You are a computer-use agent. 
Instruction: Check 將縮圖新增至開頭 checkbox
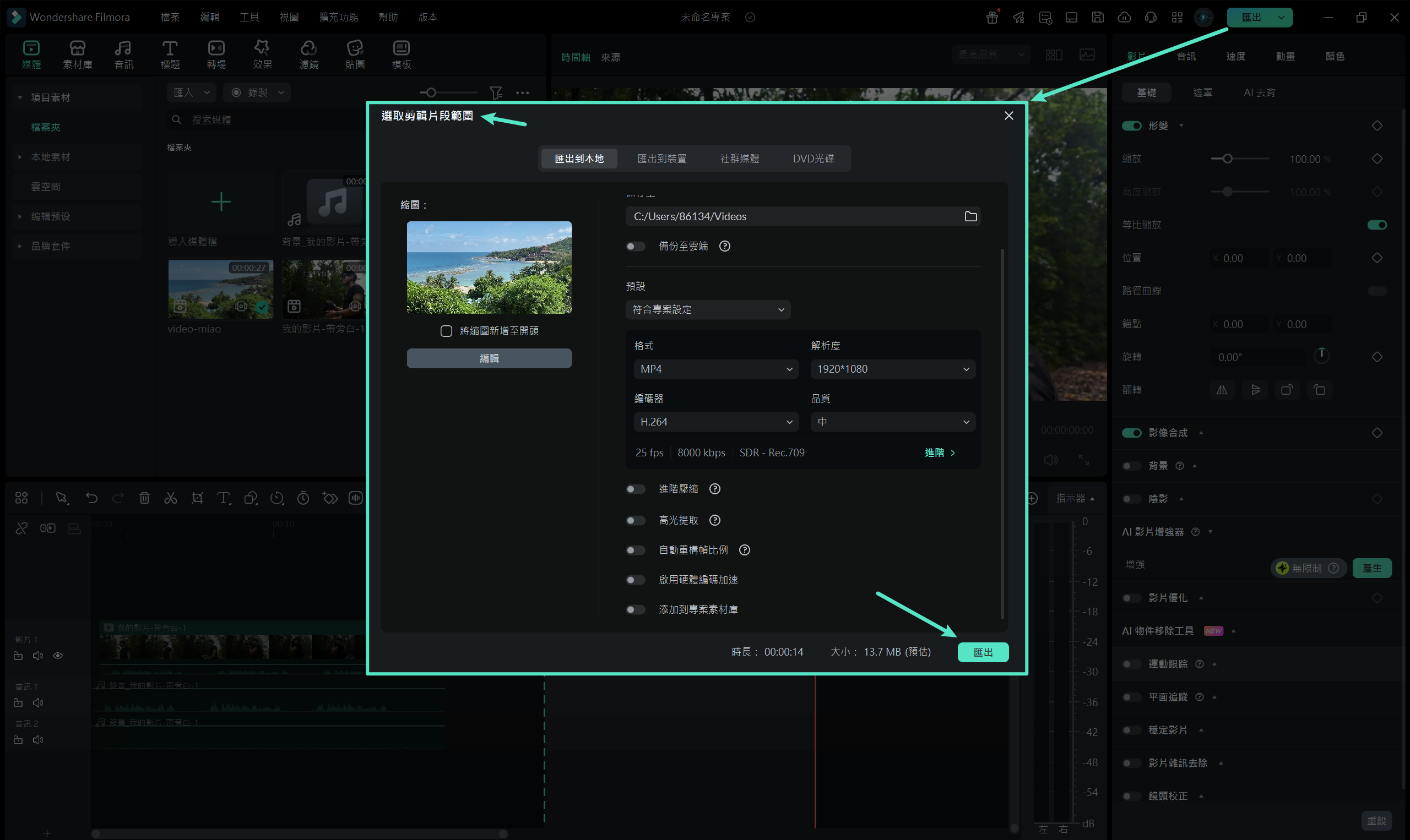coord(446,331)
